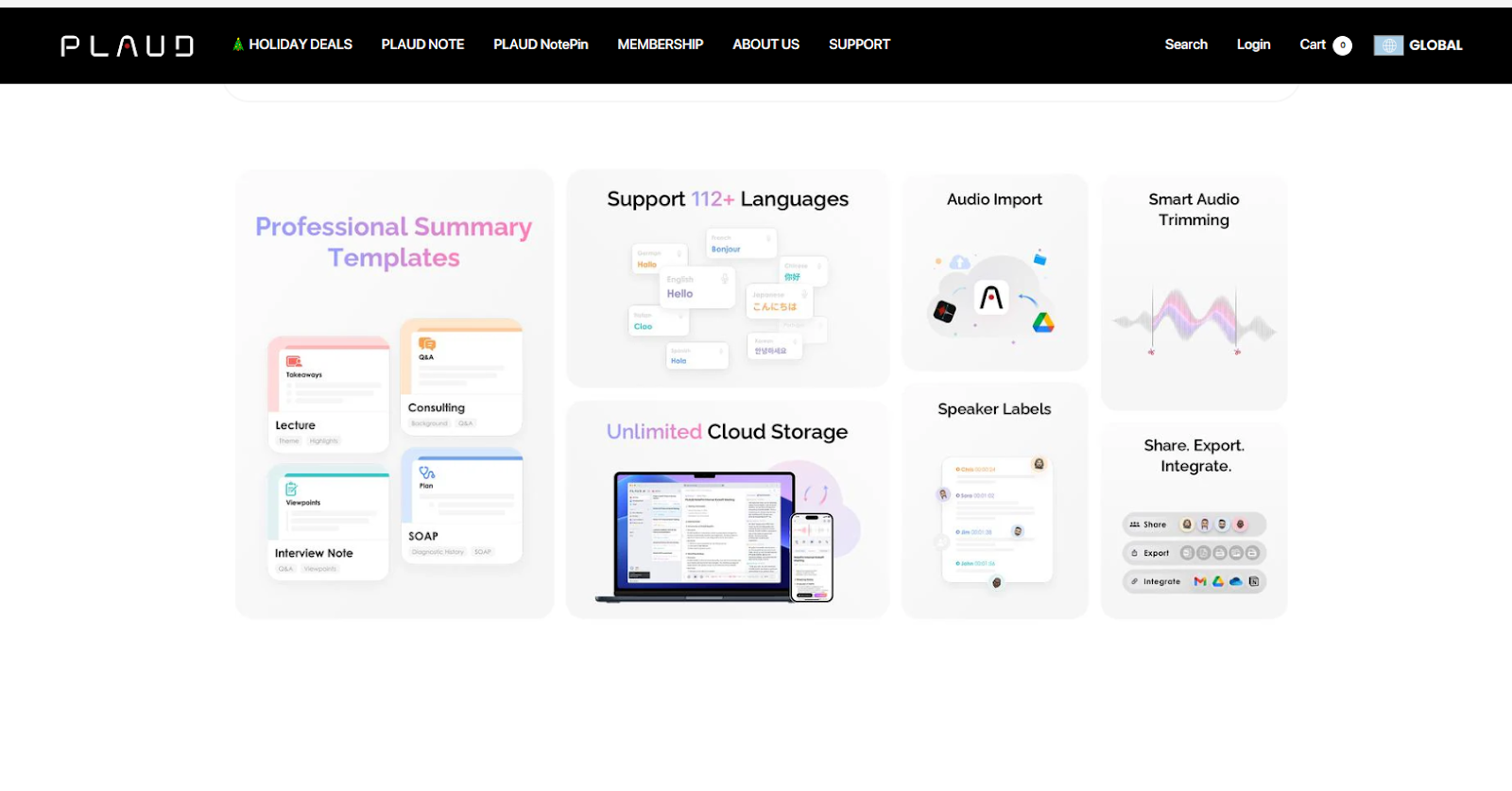Click the Smart Audio Trimming heading

[x=1194, y=210]
